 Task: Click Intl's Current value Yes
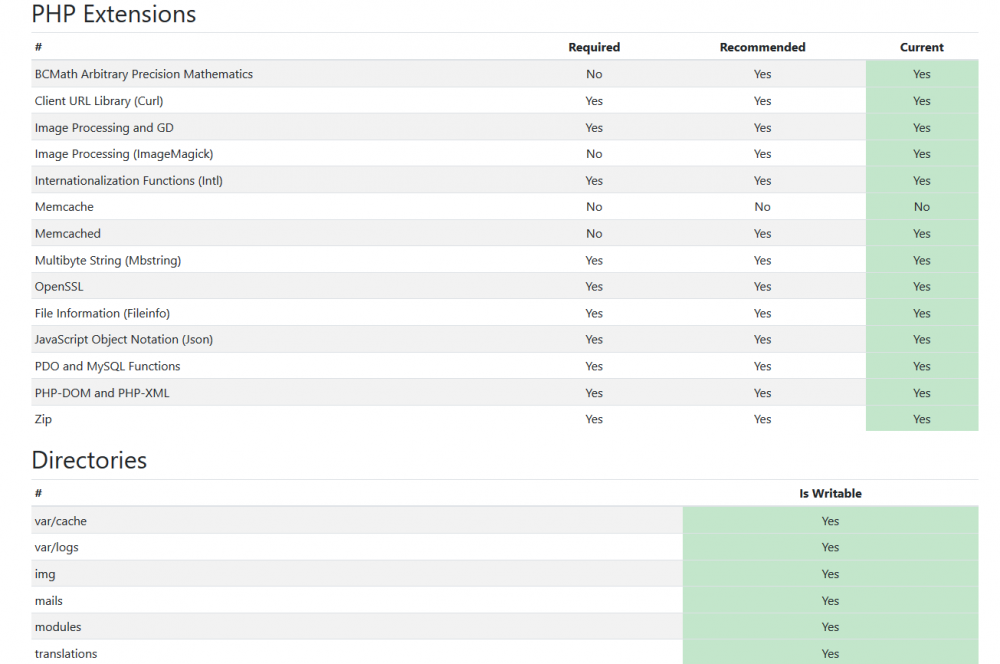pos(922,181)
